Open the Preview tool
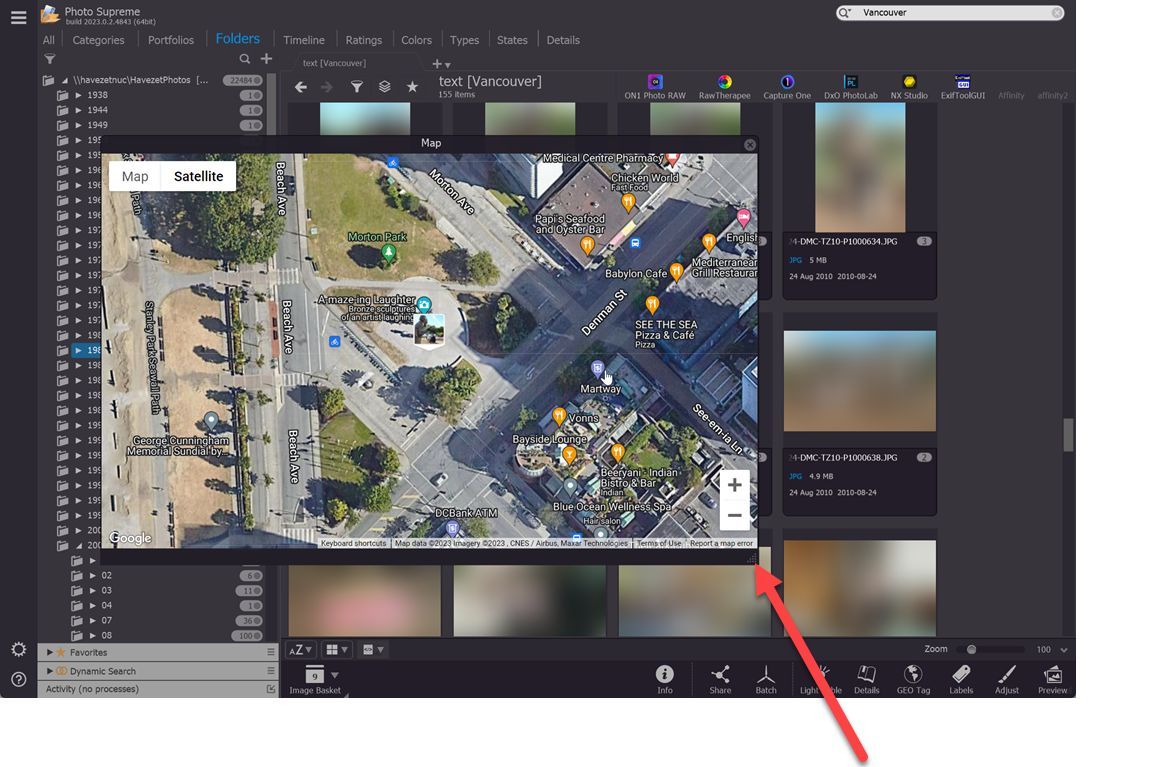Screen dimensions: 1165x767 [x=1052, y=679]
